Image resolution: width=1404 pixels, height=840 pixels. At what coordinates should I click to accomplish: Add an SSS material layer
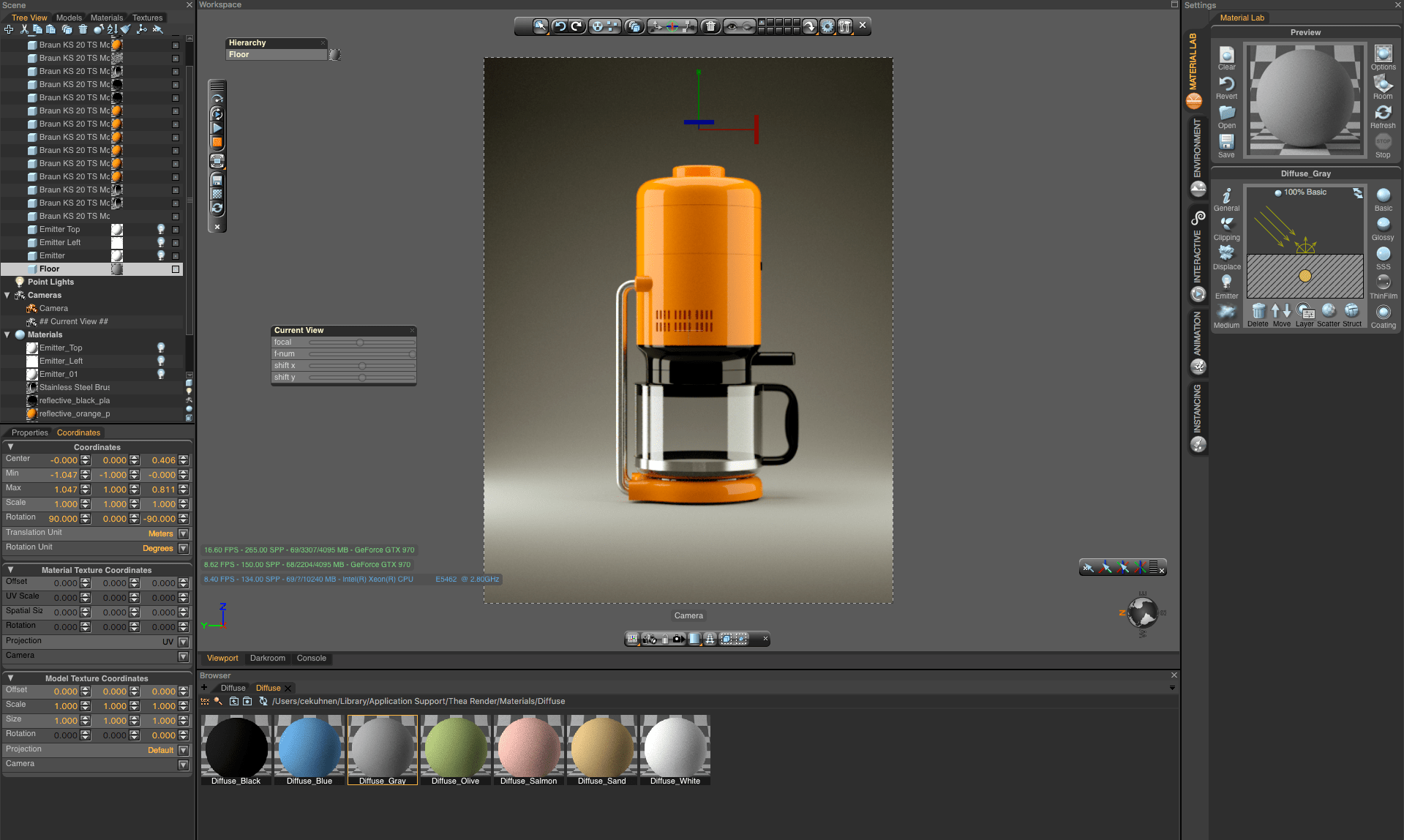point(1383,258)
